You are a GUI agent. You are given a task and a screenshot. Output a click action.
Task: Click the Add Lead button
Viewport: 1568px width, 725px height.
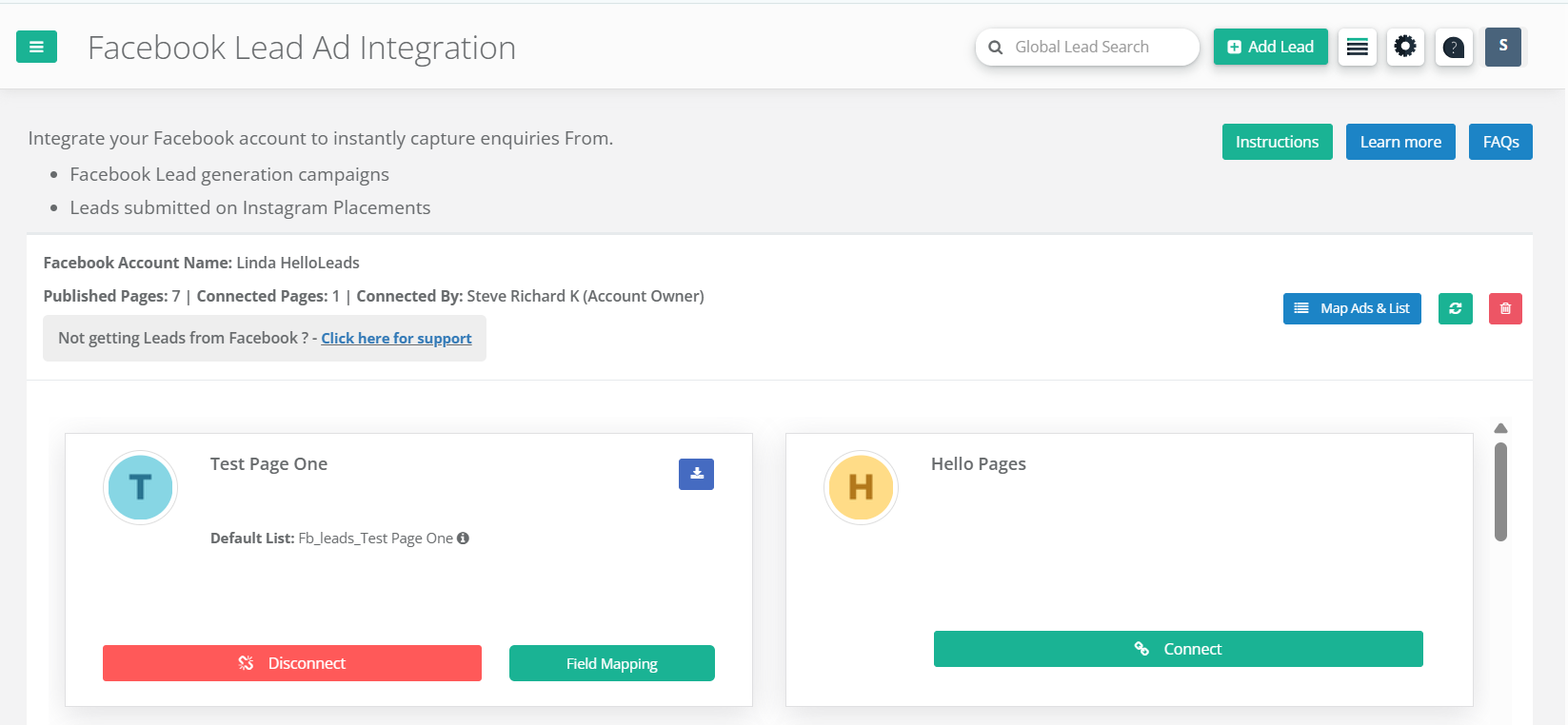[1270, 47]
